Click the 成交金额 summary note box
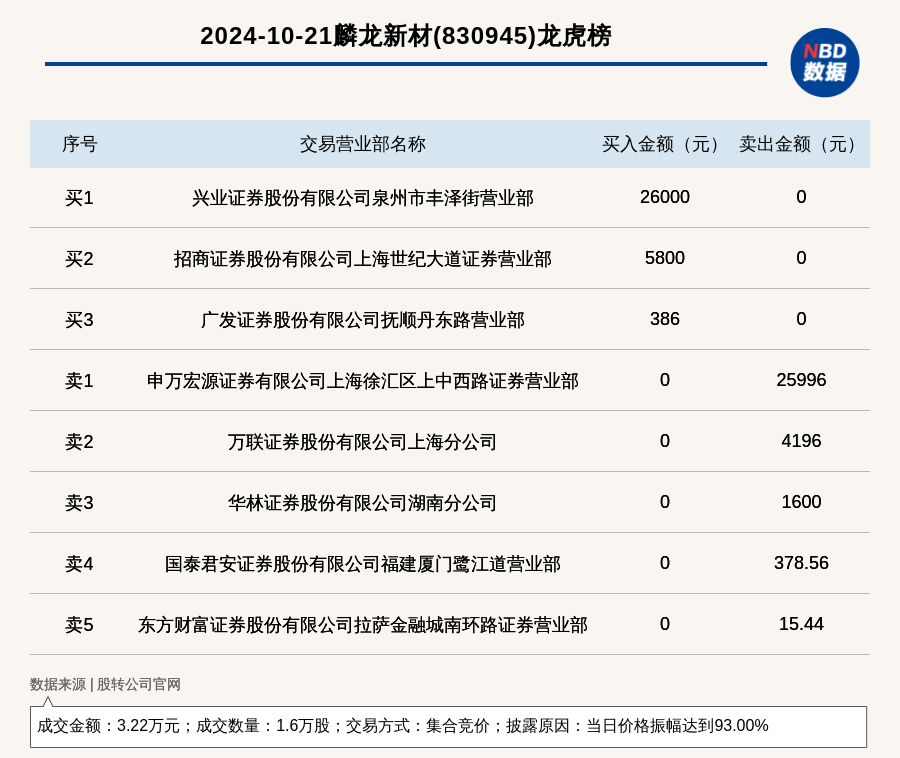Viewport: 900px width, 758px height. point(448,726)
